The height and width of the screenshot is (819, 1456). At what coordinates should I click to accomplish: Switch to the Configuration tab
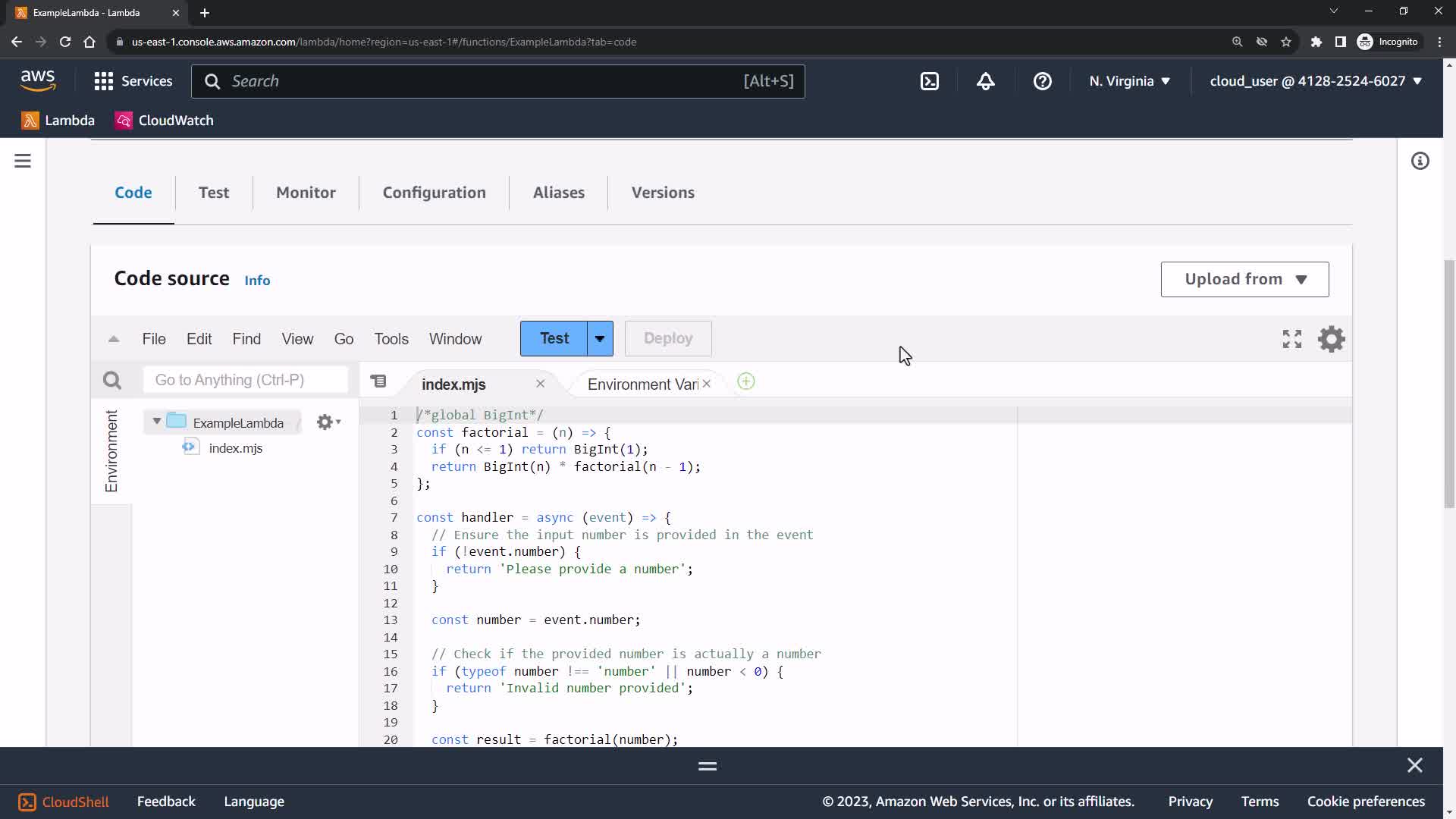click(434, 193)
